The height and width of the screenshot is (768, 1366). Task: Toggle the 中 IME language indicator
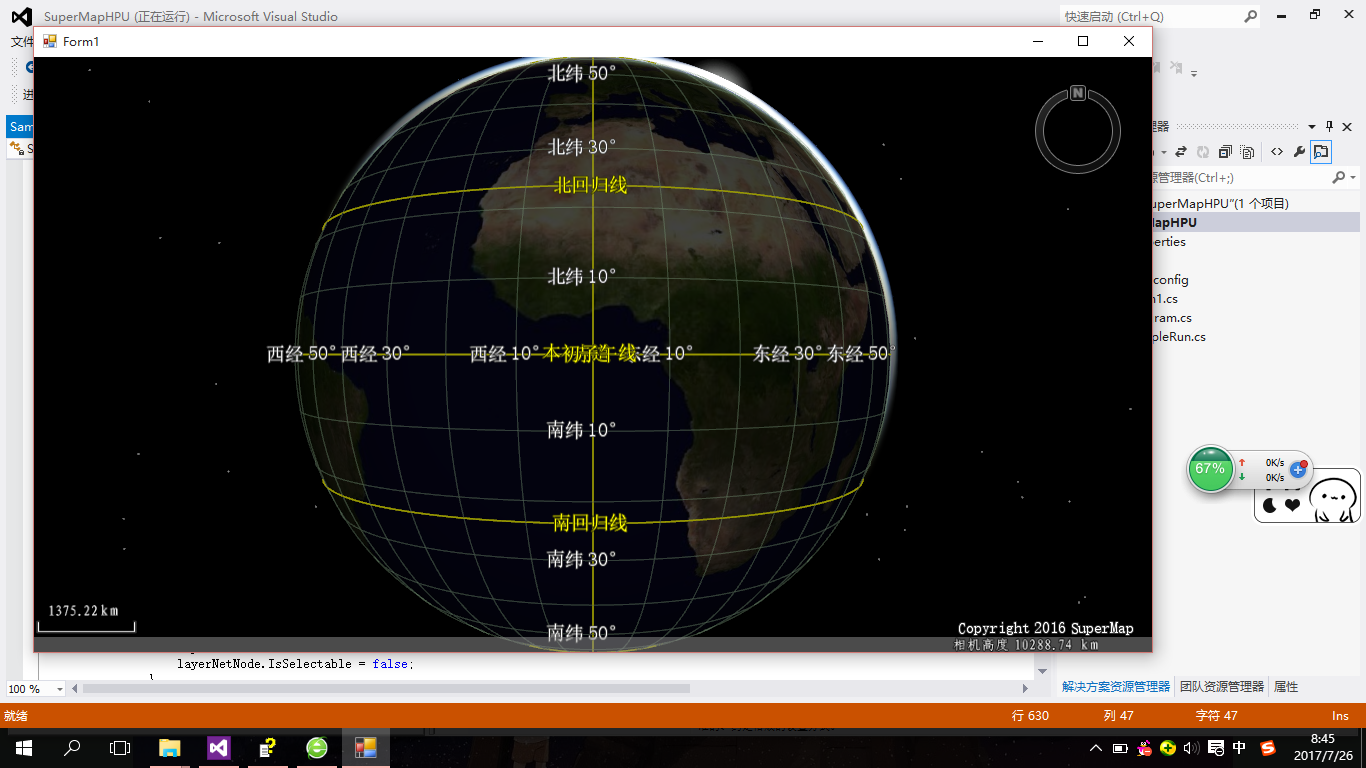[x=1240, y=748]
